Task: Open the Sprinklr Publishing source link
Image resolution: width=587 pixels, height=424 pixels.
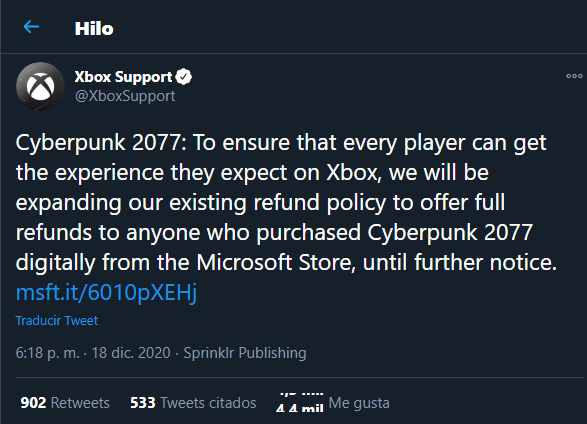Action: click(x=245, y=353)
